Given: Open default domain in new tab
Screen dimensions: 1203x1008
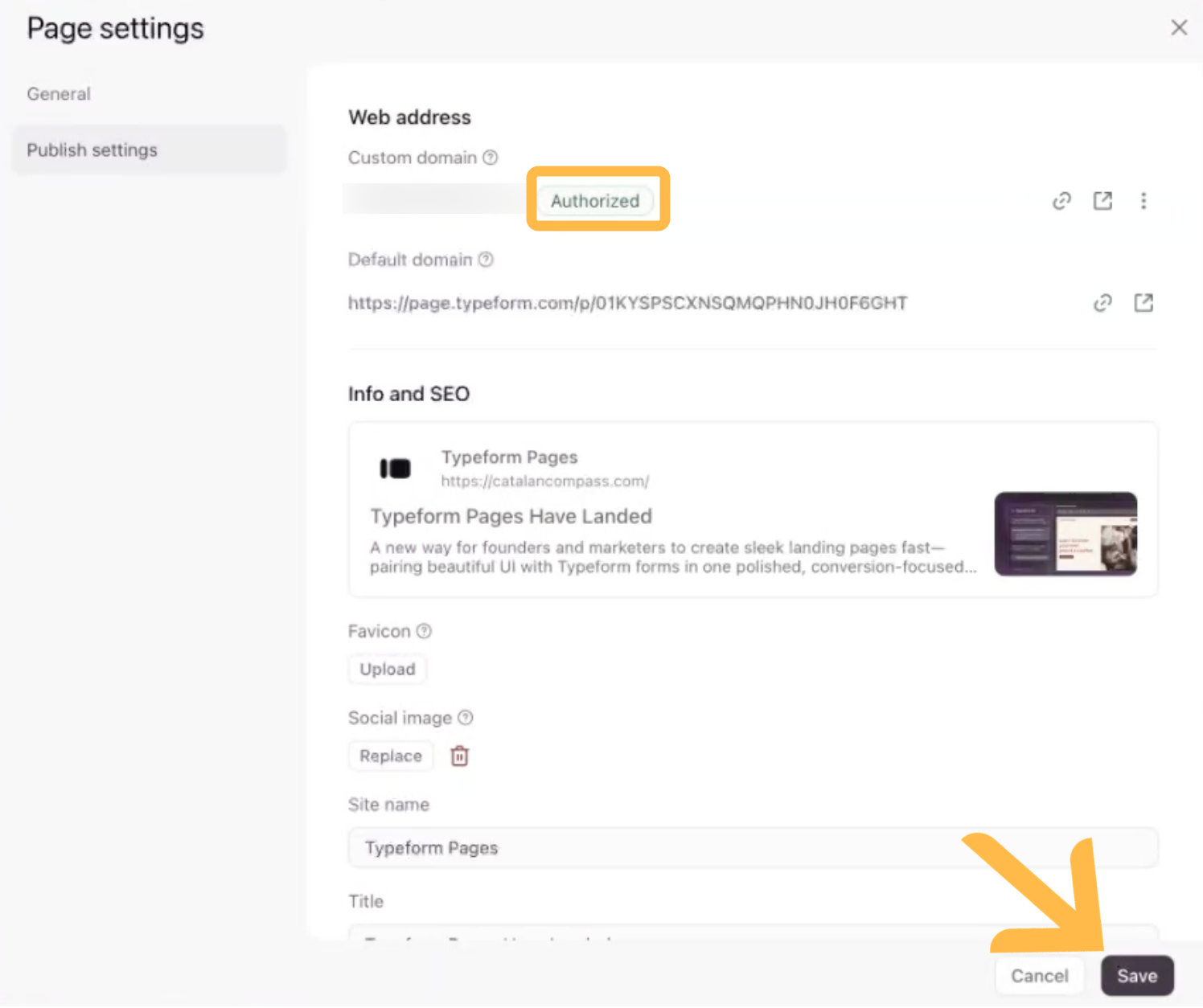Looking at the screenshot, I should tap(1143, 303).
